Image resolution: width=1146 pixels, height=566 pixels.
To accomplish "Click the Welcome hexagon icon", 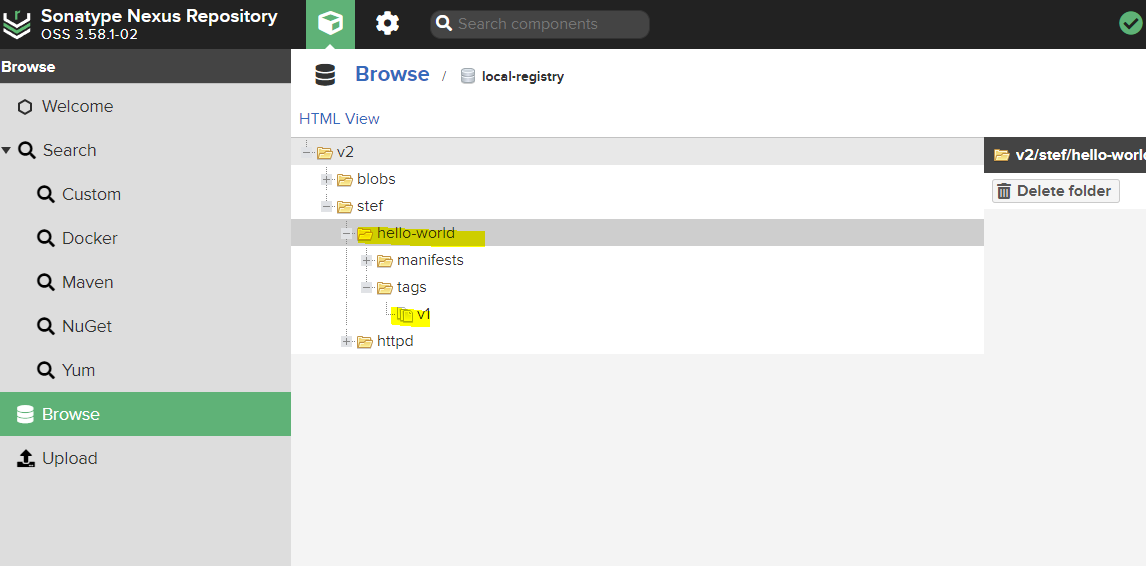I will point(25,107).
